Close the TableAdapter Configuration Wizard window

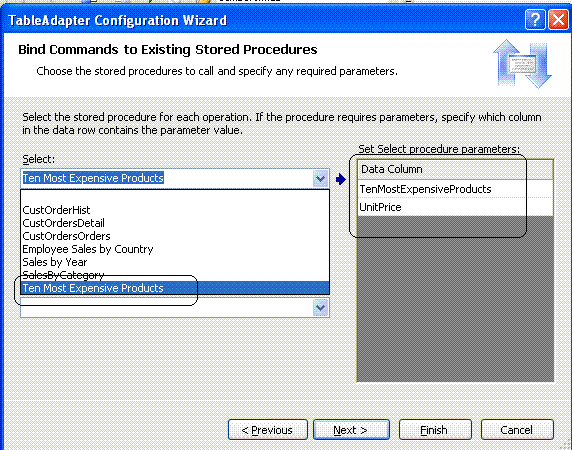coord(558,19)
